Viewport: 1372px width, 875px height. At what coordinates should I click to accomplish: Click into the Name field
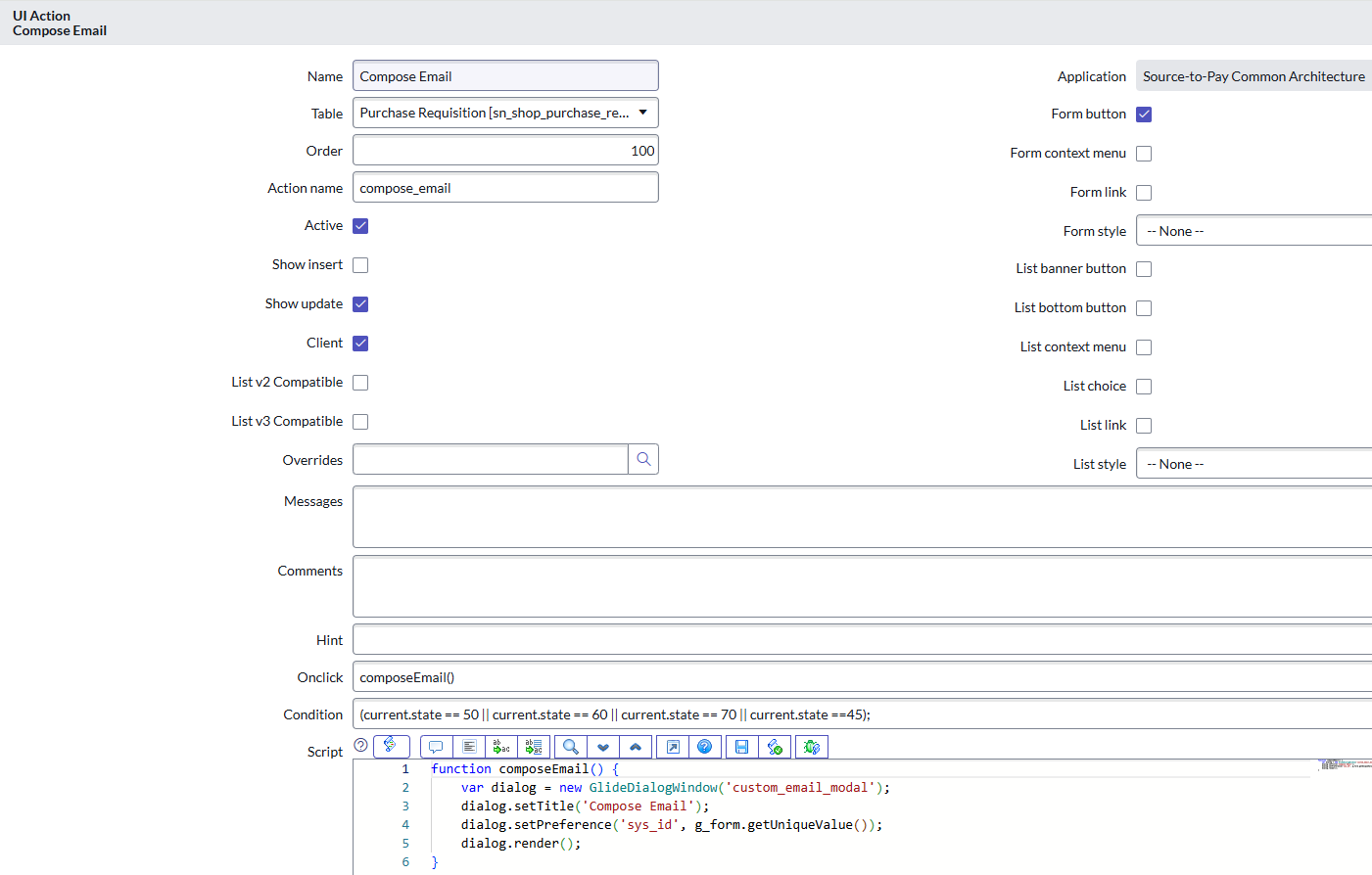[x=505, y=76]
